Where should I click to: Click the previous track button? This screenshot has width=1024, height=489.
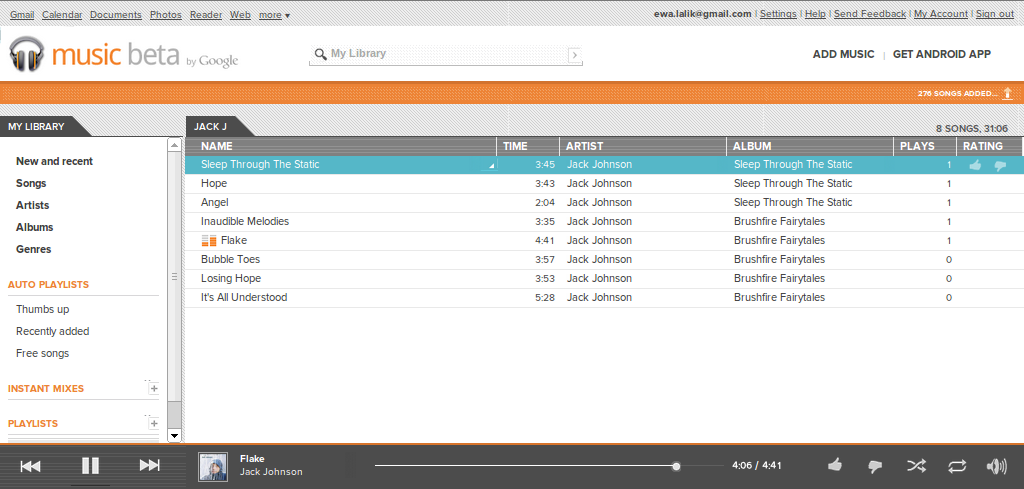pyautogui.click(x=30, y=465)
